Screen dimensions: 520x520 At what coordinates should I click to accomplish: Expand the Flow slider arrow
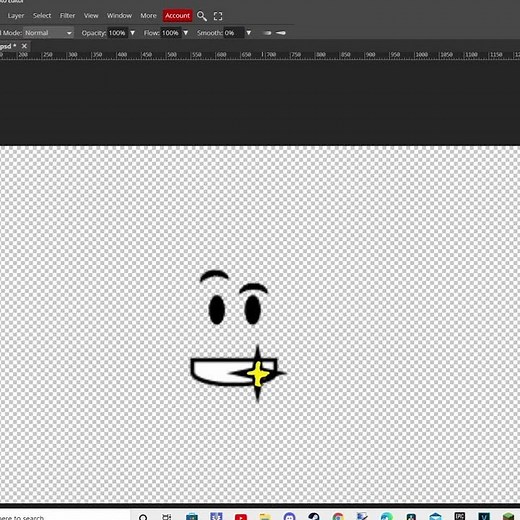click(x=186, y=33)
